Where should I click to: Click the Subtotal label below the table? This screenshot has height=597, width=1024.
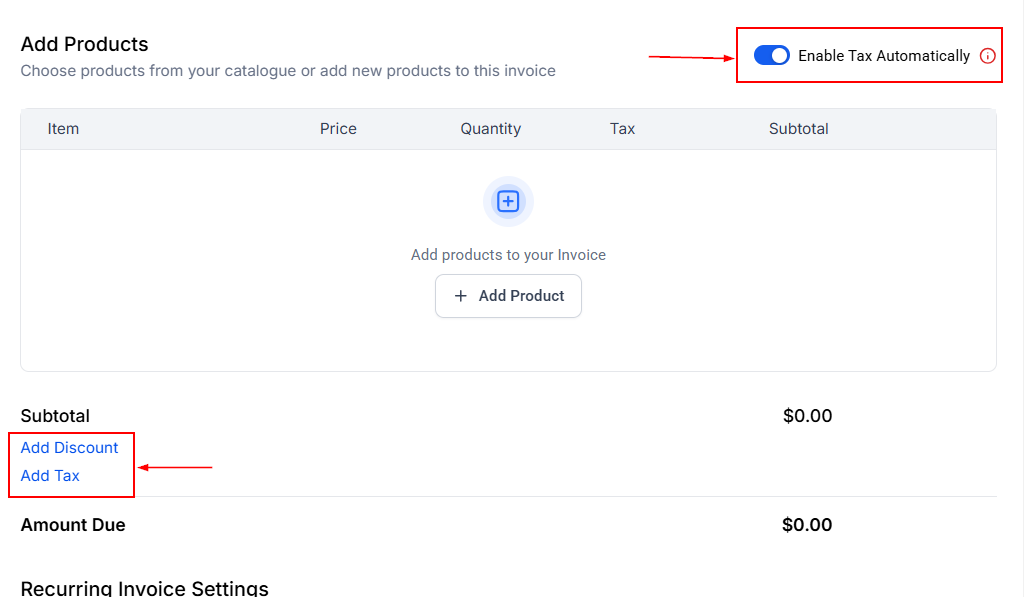[56, 415]
